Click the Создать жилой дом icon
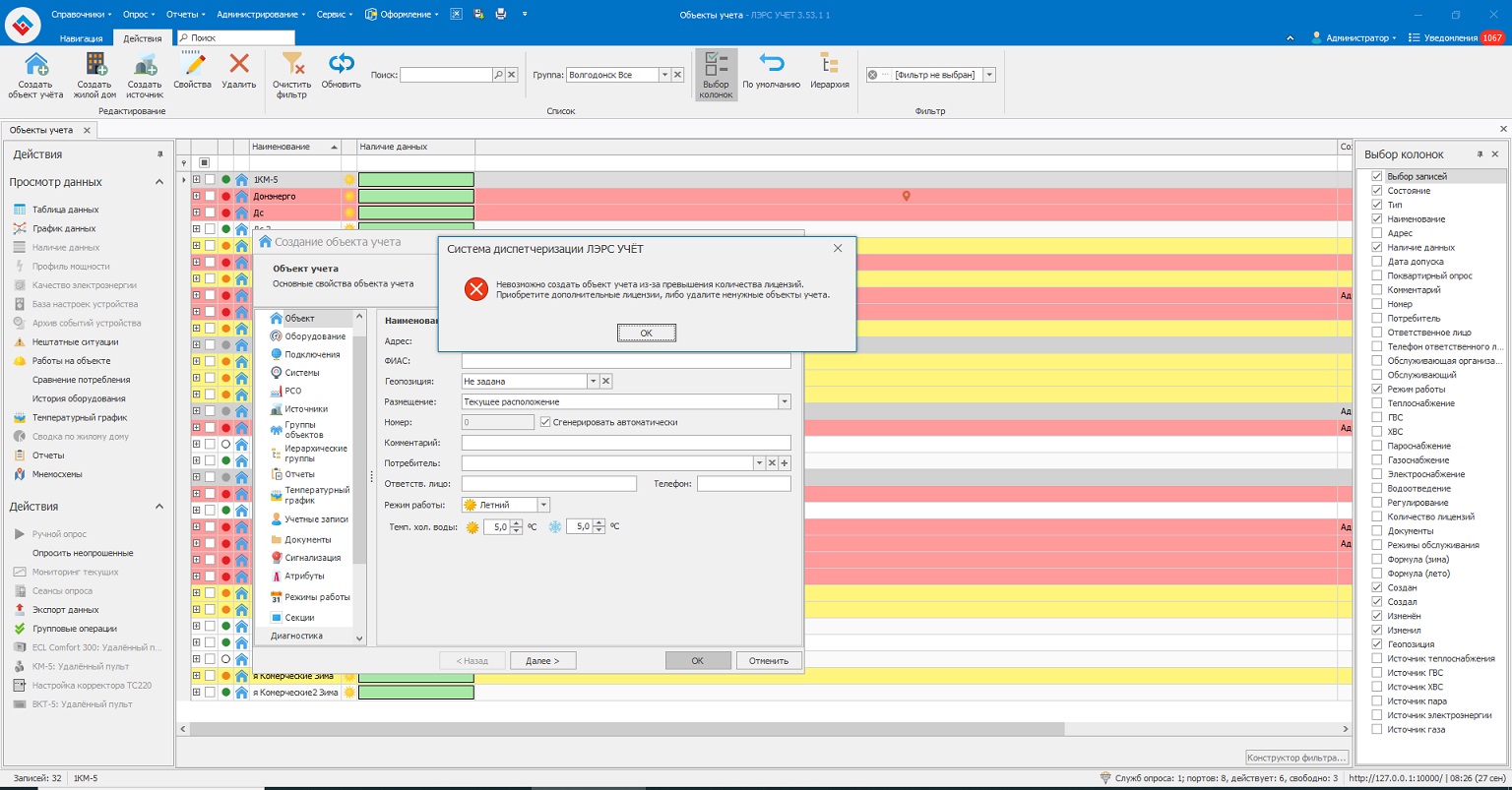This screenshot has width=1512, height=790. 95,64
